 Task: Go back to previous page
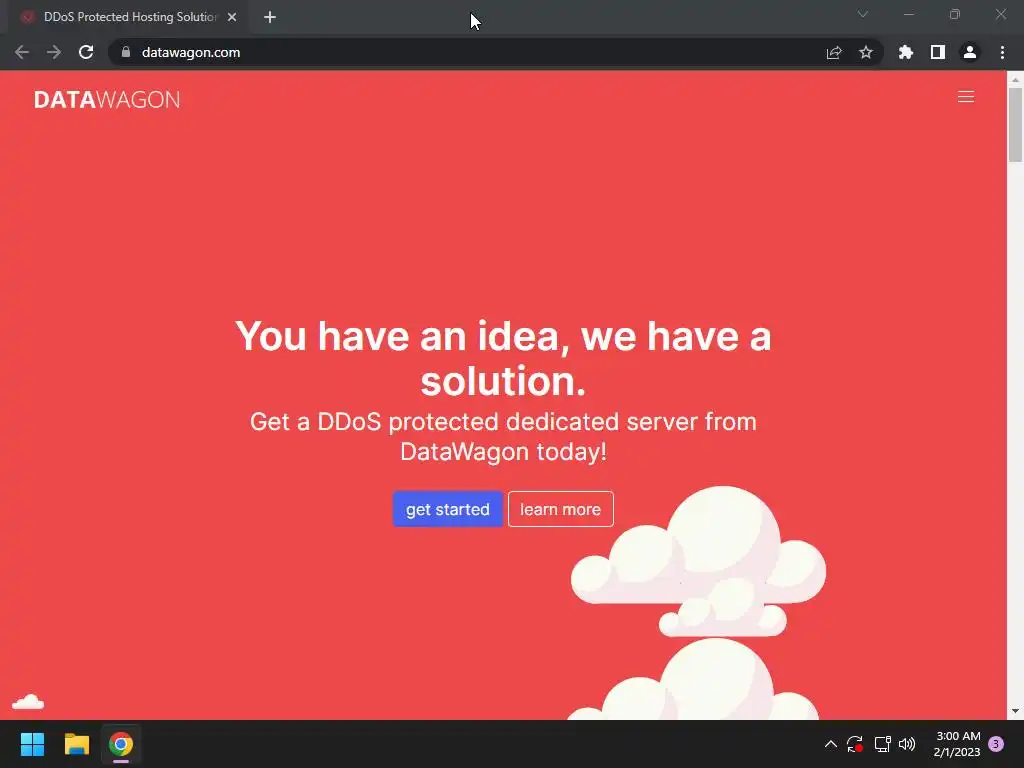click(22, 52)
